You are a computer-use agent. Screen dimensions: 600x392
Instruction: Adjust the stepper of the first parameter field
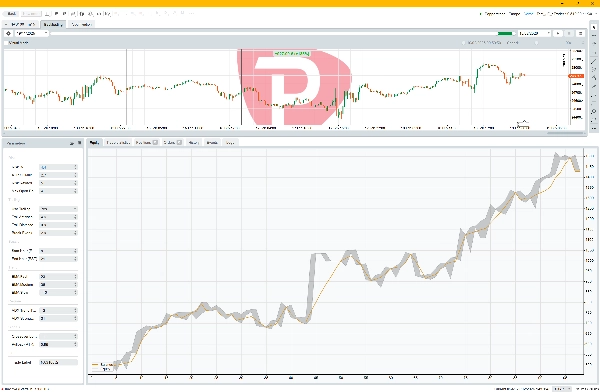point(75,167)
